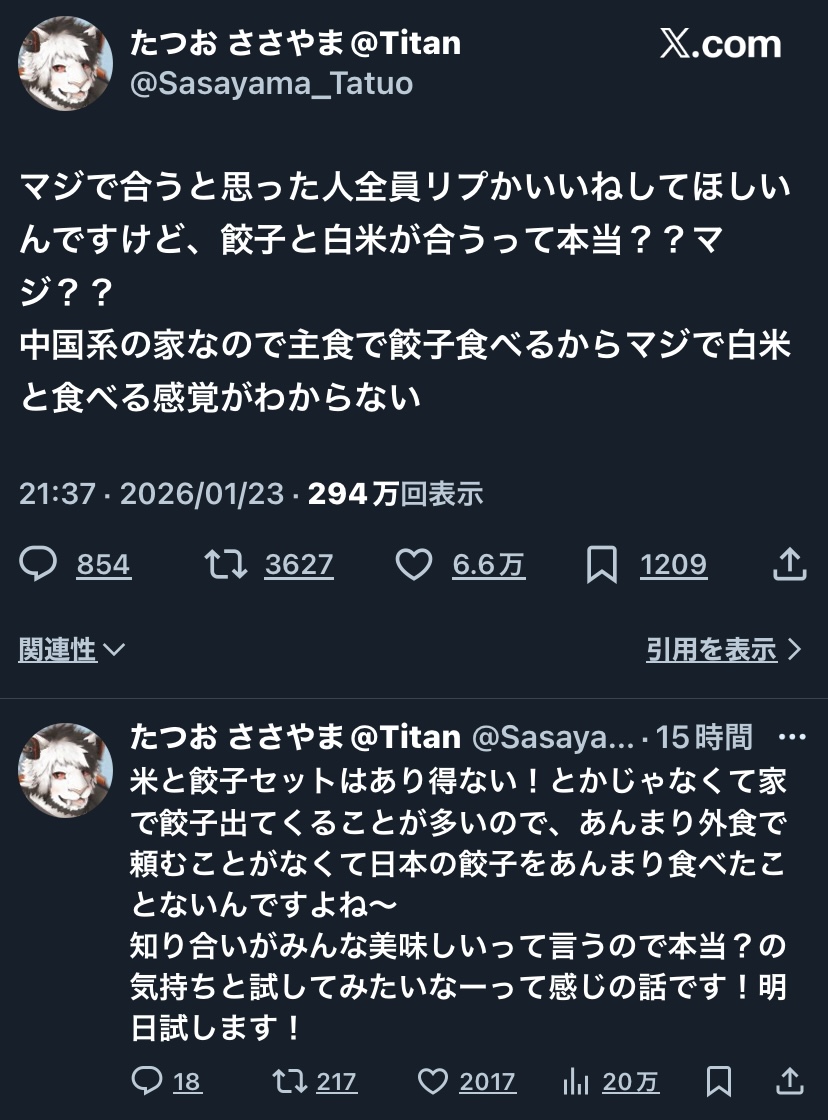Open 引用を表示 link

click(711, 650)
